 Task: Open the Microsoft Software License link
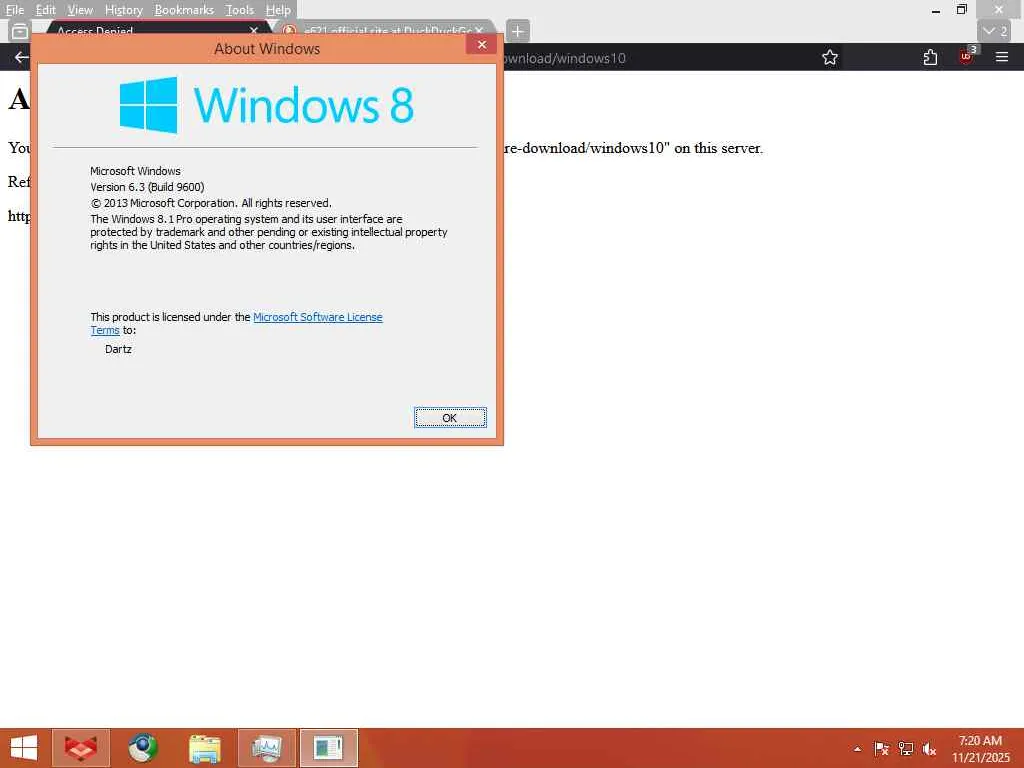[x=317, y=317]
